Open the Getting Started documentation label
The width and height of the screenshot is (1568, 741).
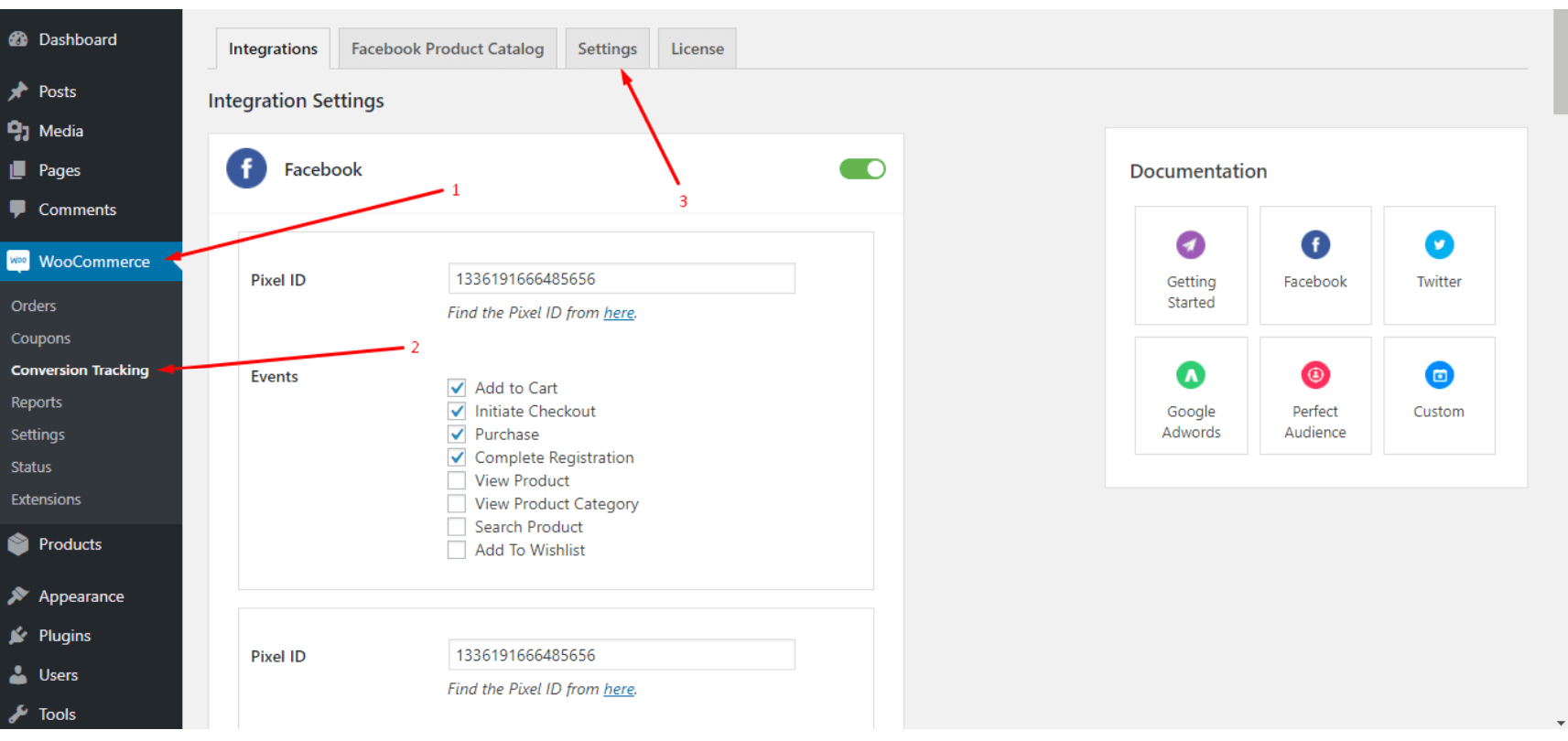1191,292
